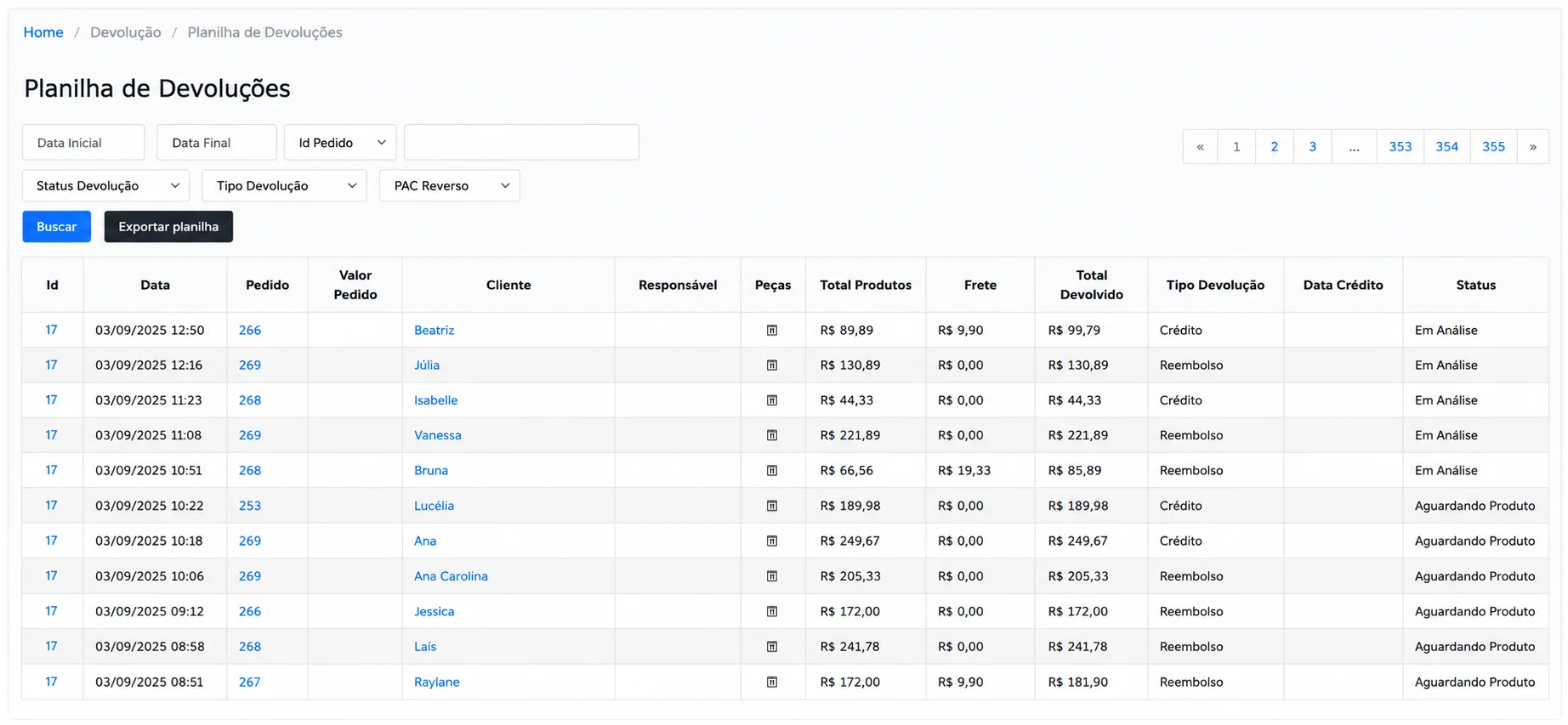Open order 268 in Isabelle's row
This screenshot has width=1568, height=725.
pyautogui.click(x=250, y=400)
